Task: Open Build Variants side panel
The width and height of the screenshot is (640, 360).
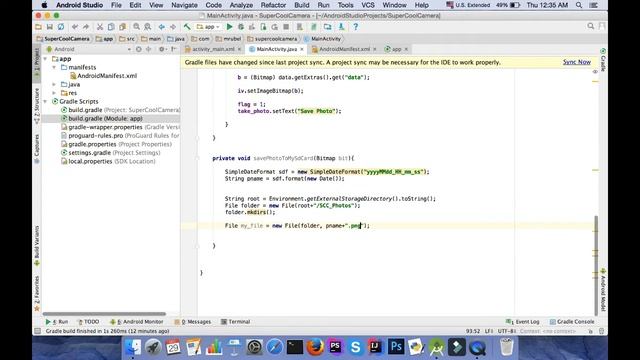Action: pos(37,246)
